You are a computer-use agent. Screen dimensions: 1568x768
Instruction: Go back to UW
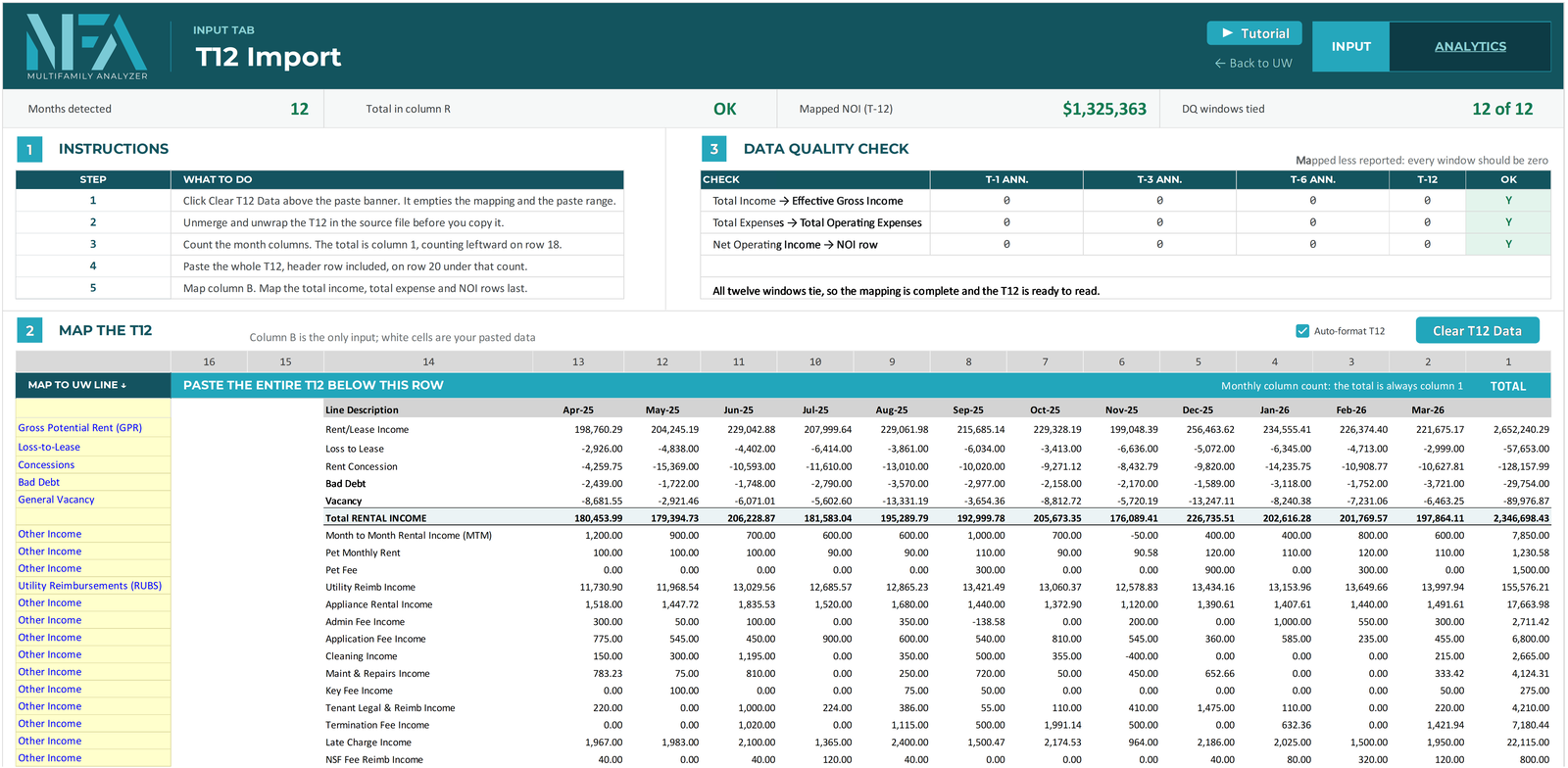pyautogui.click(x=1253, y=63)
